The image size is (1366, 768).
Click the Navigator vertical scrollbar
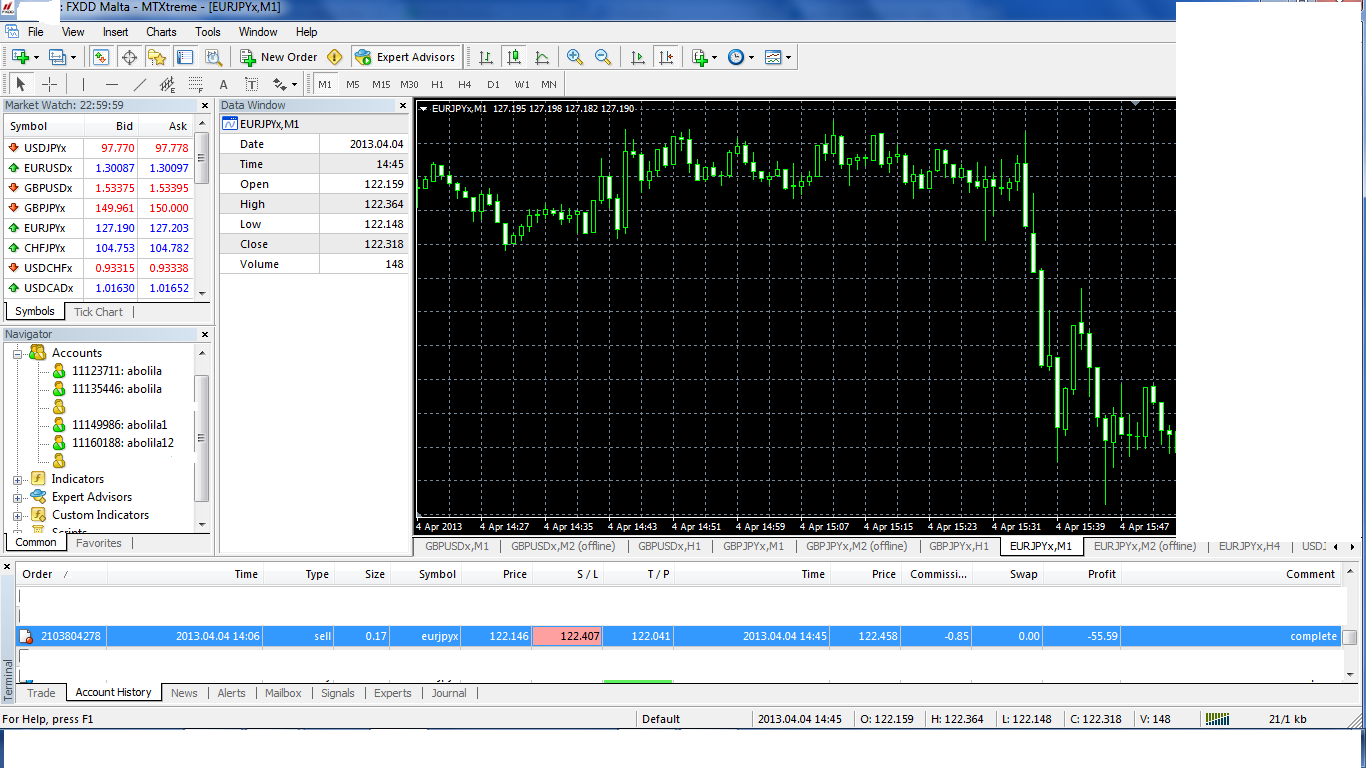[202, 437]
